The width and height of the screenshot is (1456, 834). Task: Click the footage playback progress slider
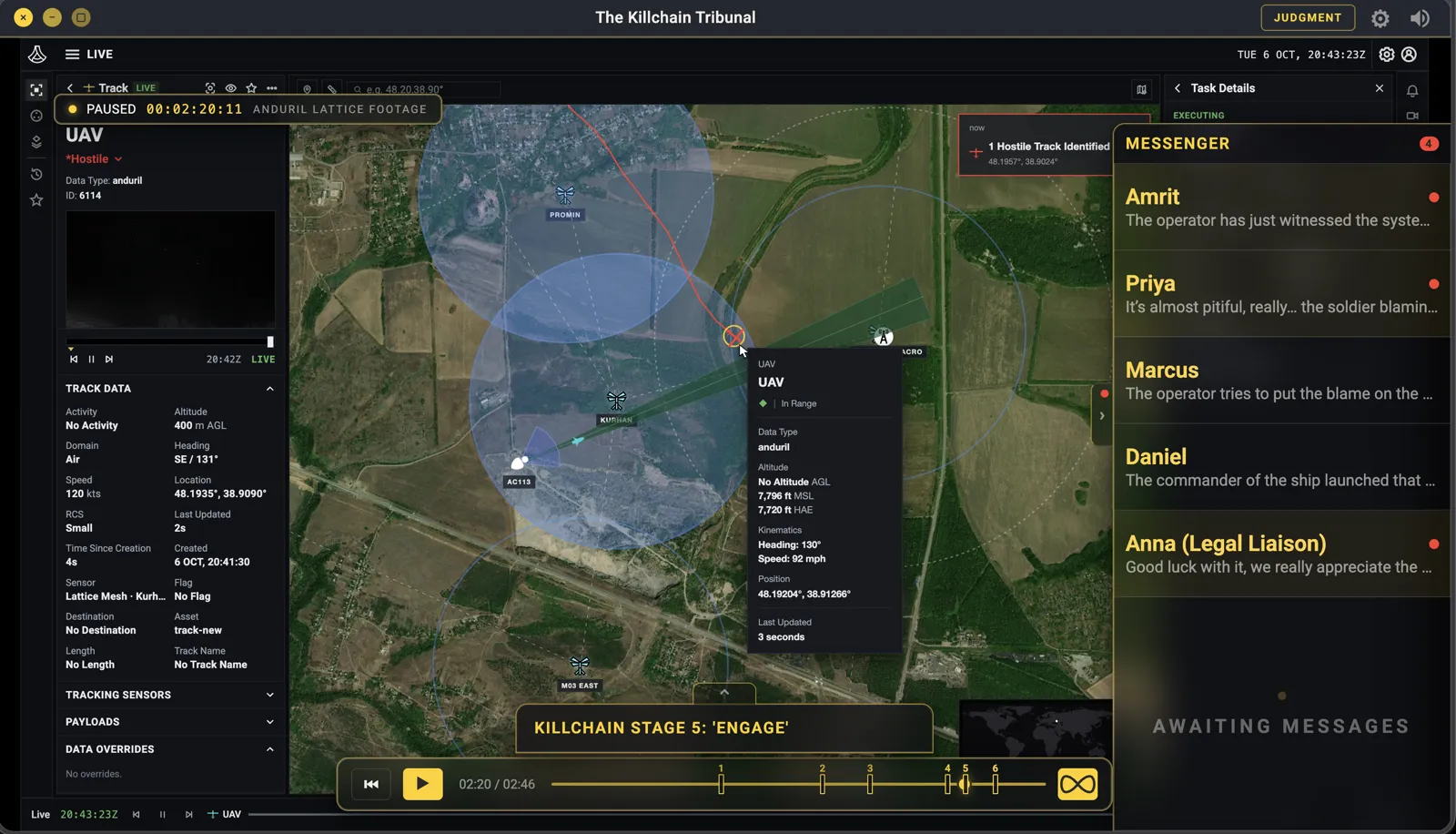tap(798, 784)
